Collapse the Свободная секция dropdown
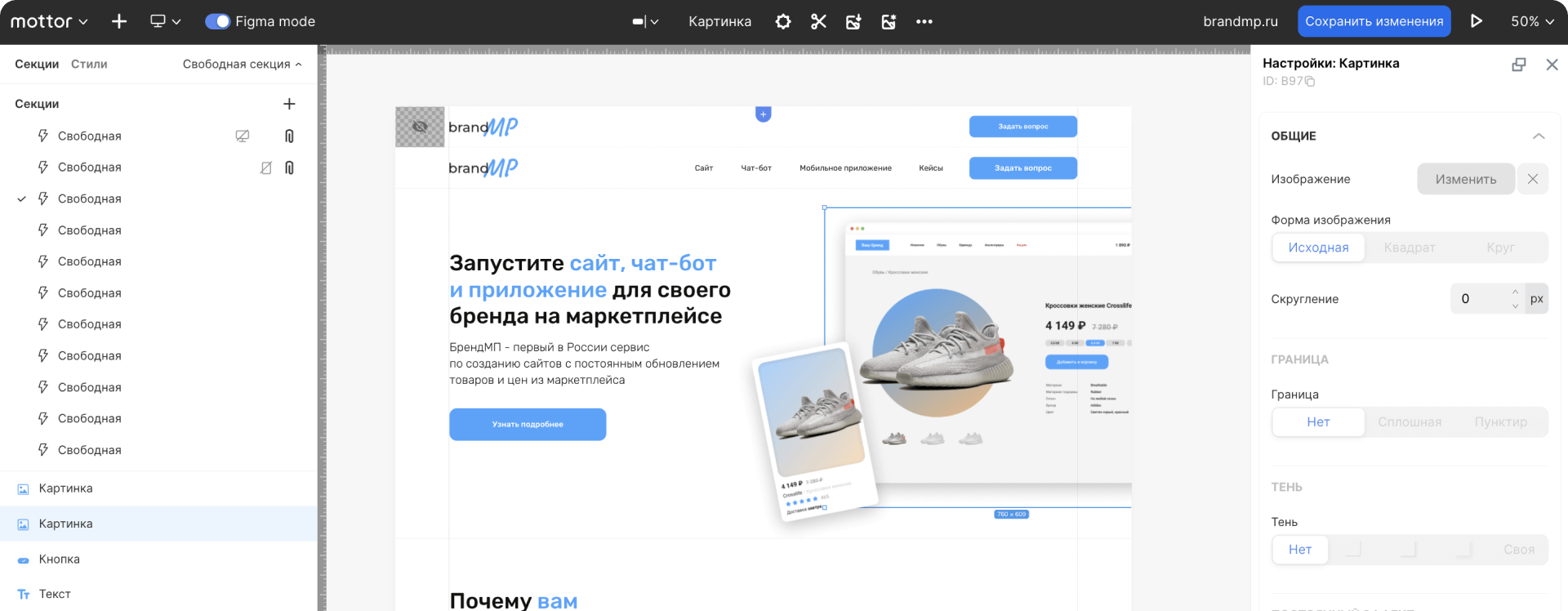 [243, 65]
